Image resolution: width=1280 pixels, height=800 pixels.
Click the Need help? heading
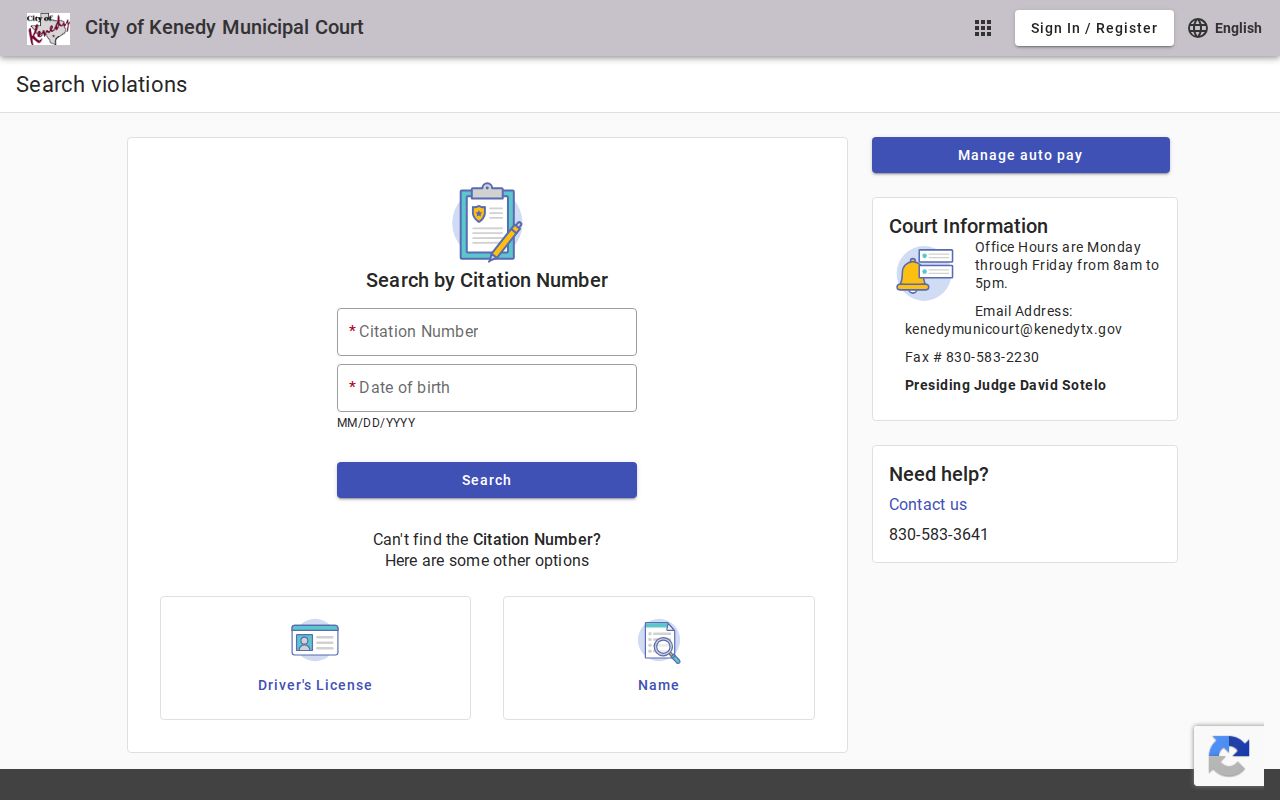coord(939,474)
